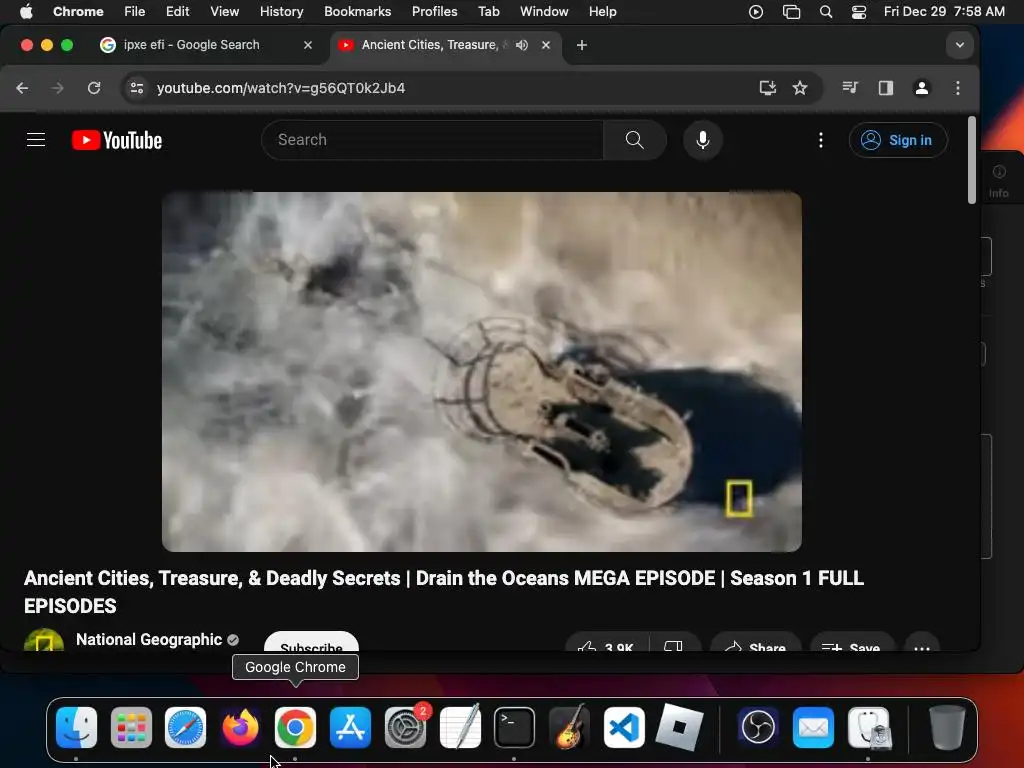Open Mail from the Dock
1024x768 pixels.
tap(813, 727)
